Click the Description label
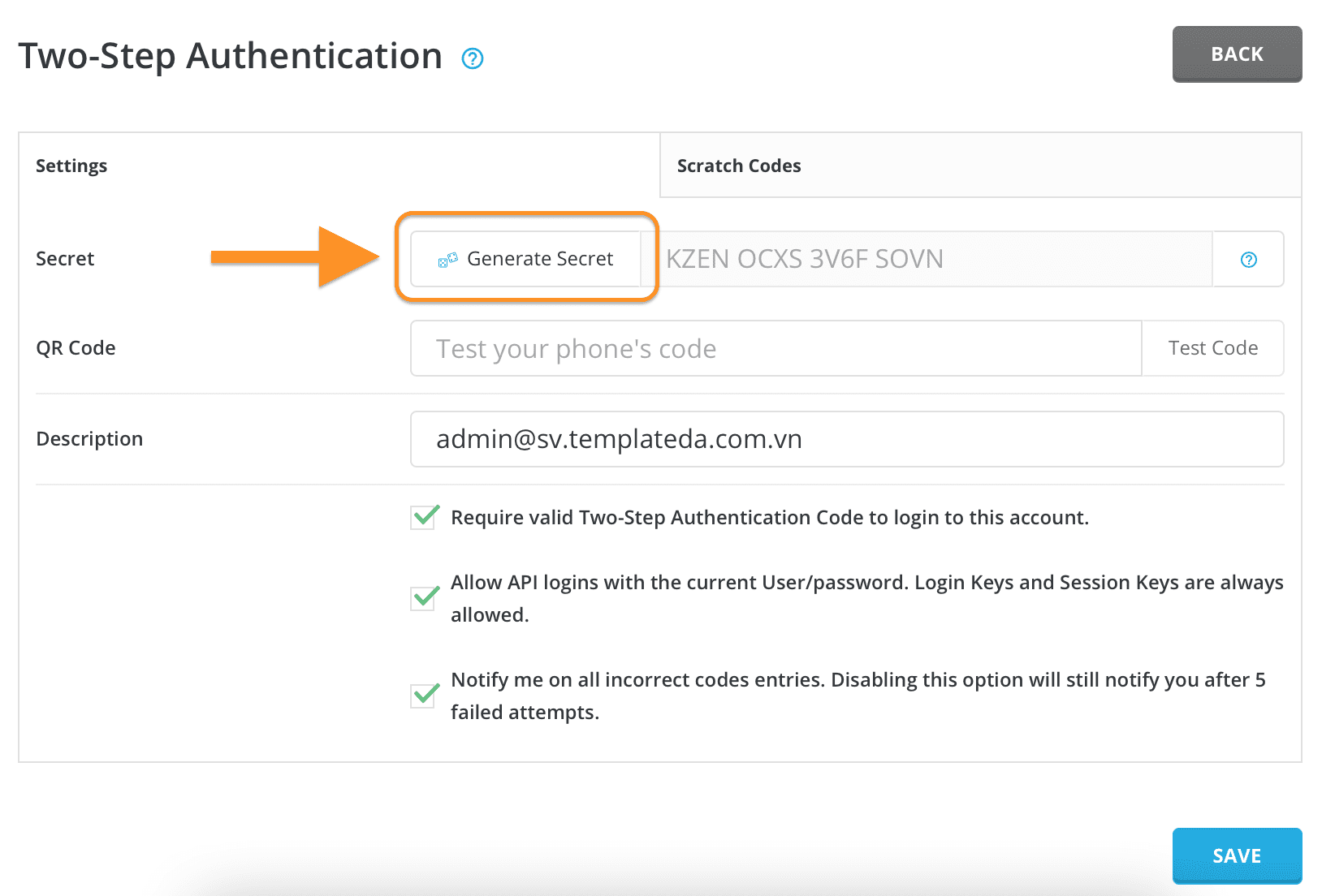1322x896 pixels. tap(89, 438)
